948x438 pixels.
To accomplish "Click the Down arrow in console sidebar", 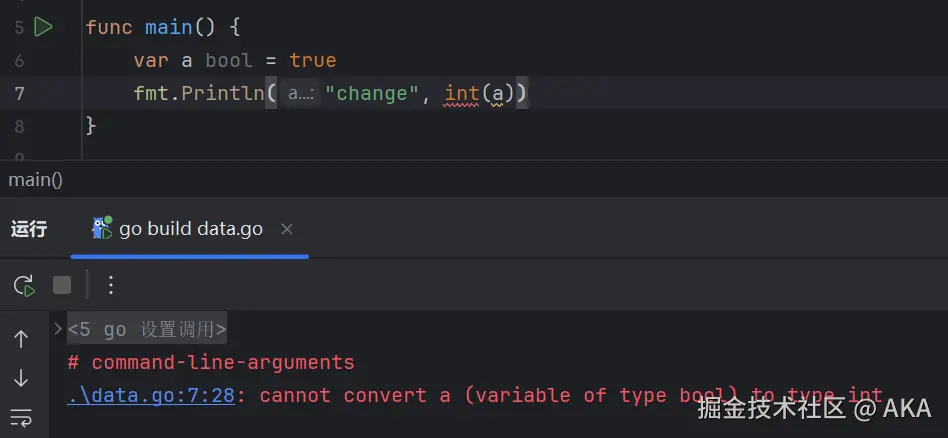I will (x=21, y=378).
